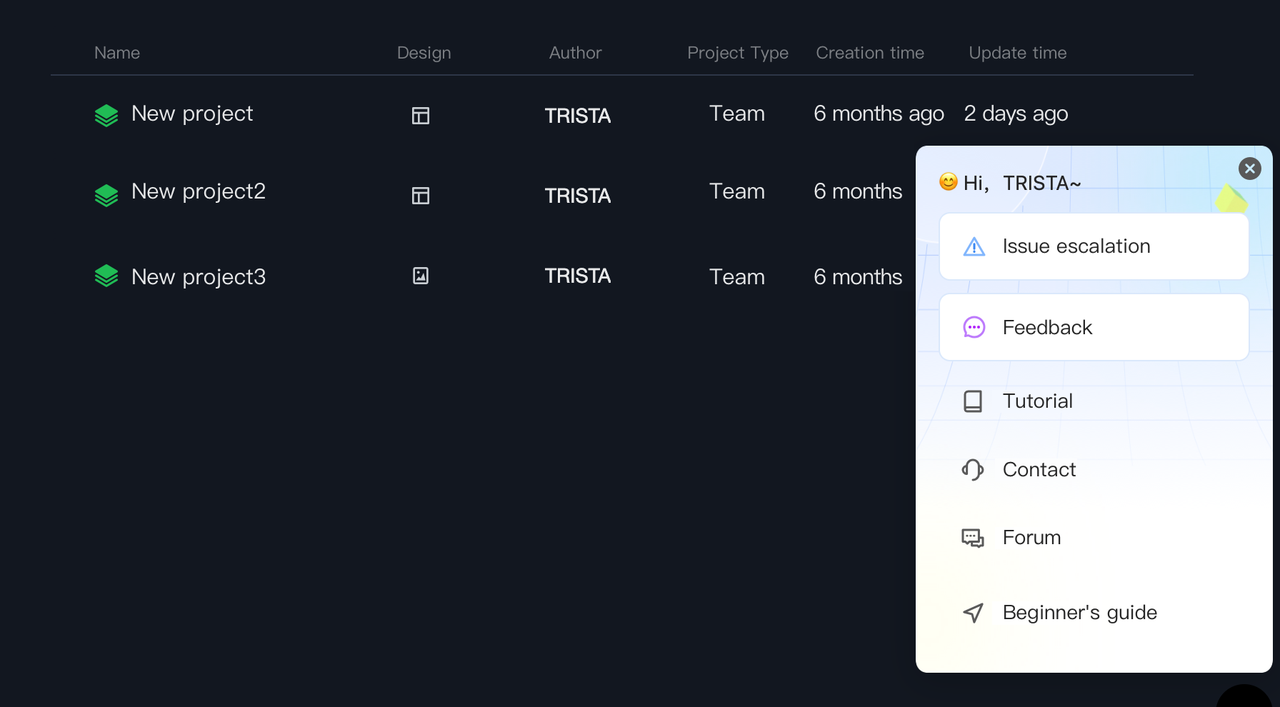Click the green layers icon beside New project2
This screenshot has width=1280, height=707.
(x=106, y=195)
